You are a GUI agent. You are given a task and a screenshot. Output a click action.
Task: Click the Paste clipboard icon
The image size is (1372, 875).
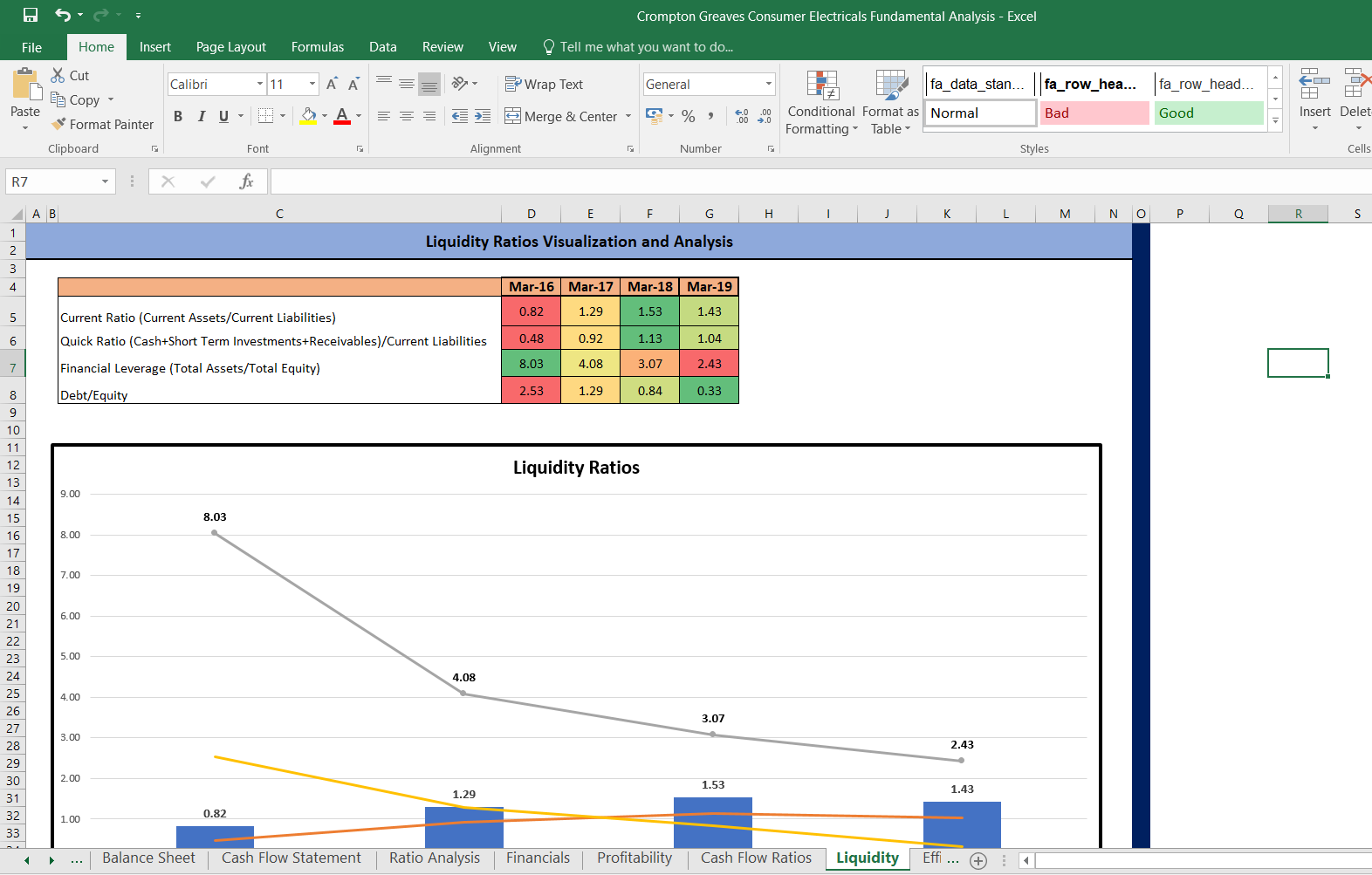(x=26, y=84)
